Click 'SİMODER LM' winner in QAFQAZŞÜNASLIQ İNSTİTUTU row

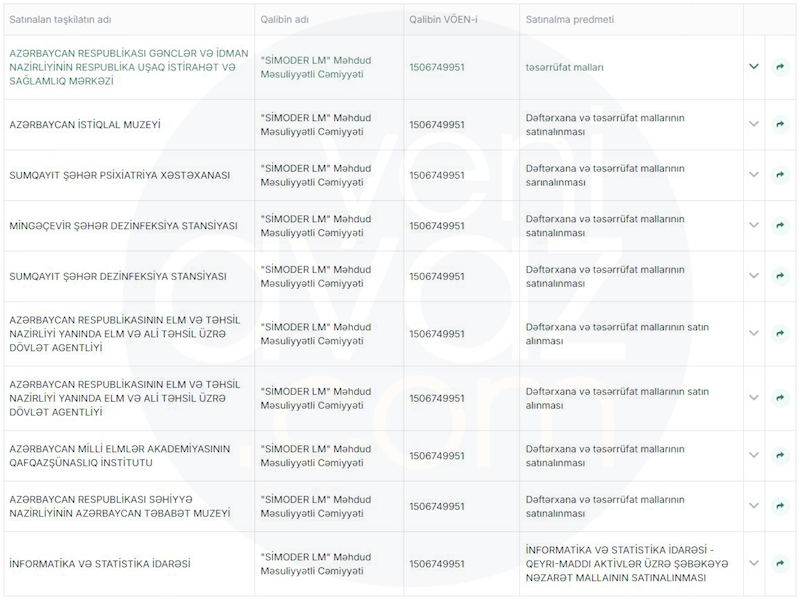pos(316,456)
